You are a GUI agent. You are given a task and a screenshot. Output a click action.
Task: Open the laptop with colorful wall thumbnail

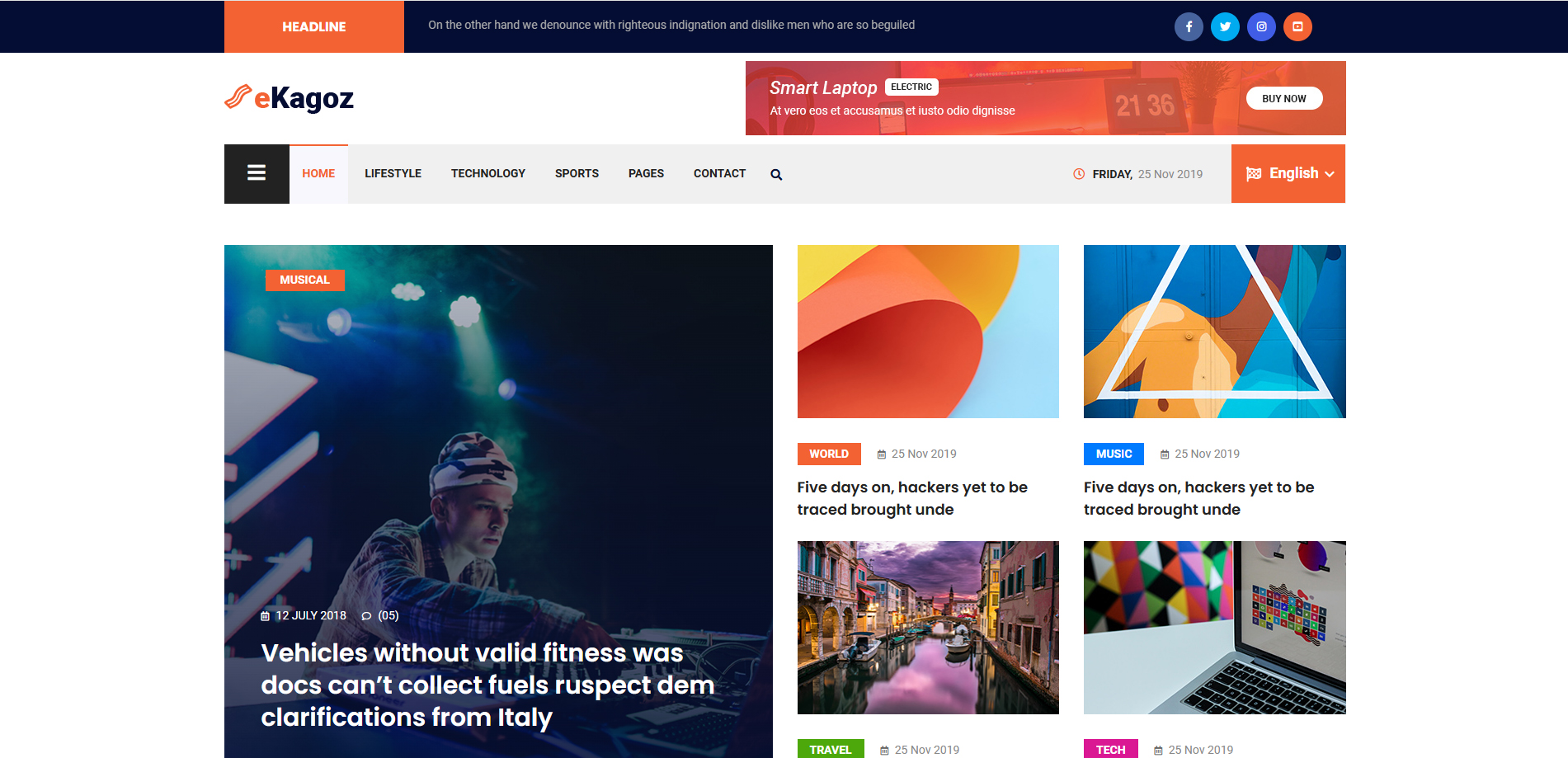1215,628
